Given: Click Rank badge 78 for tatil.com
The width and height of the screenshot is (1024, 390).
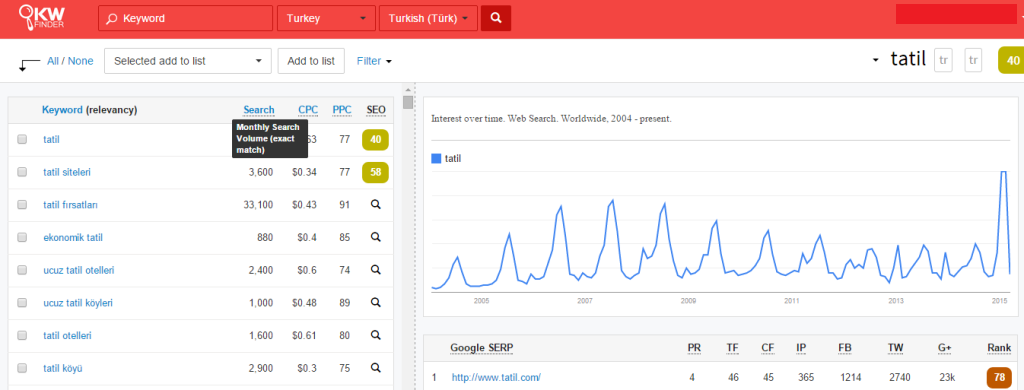Looking at the screenshot, I should click(x=999, y=378).
